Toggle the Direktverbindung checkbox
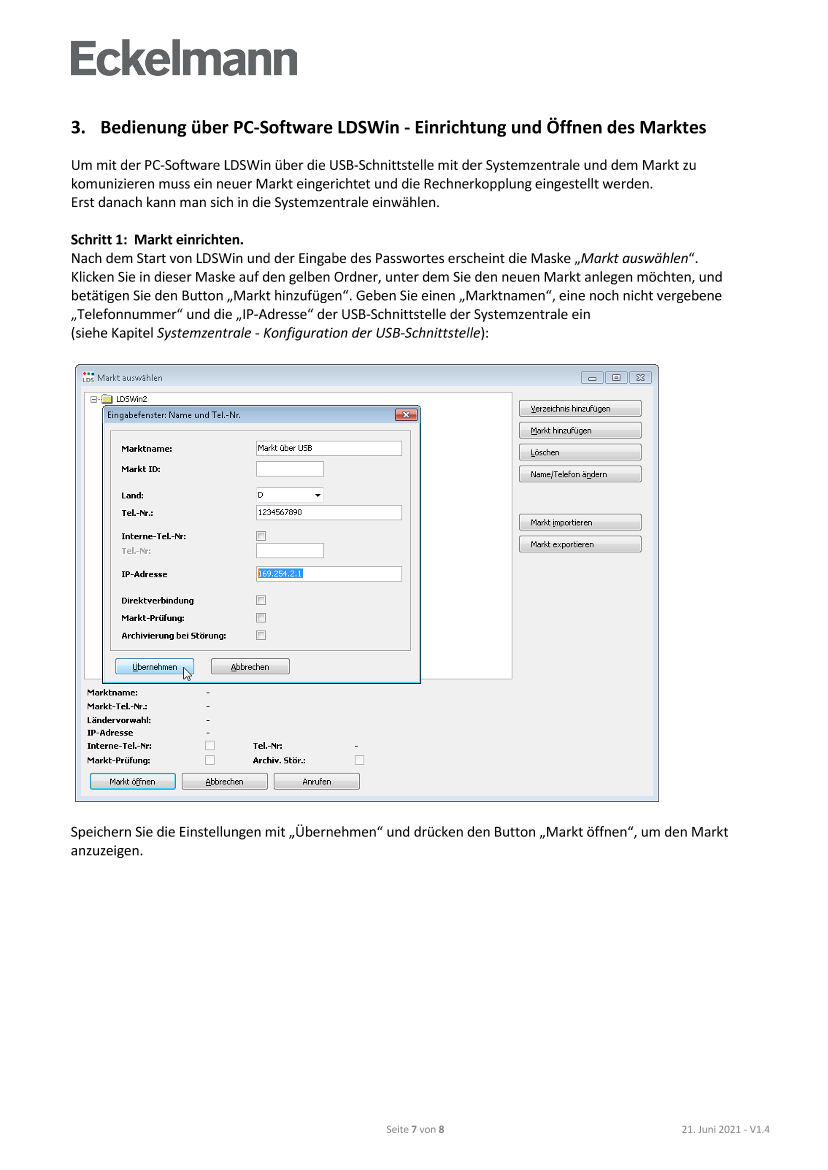This screenshot has width=828, height=1170. [x=261, y=600]
